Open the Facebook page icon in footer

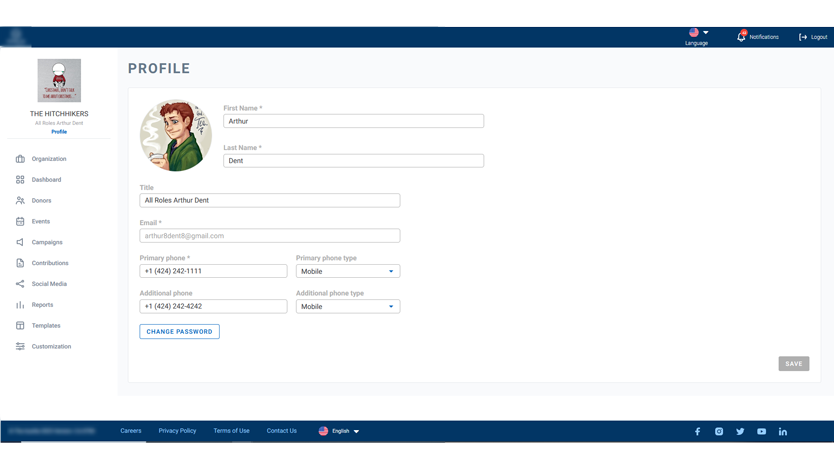pos(697,432)
